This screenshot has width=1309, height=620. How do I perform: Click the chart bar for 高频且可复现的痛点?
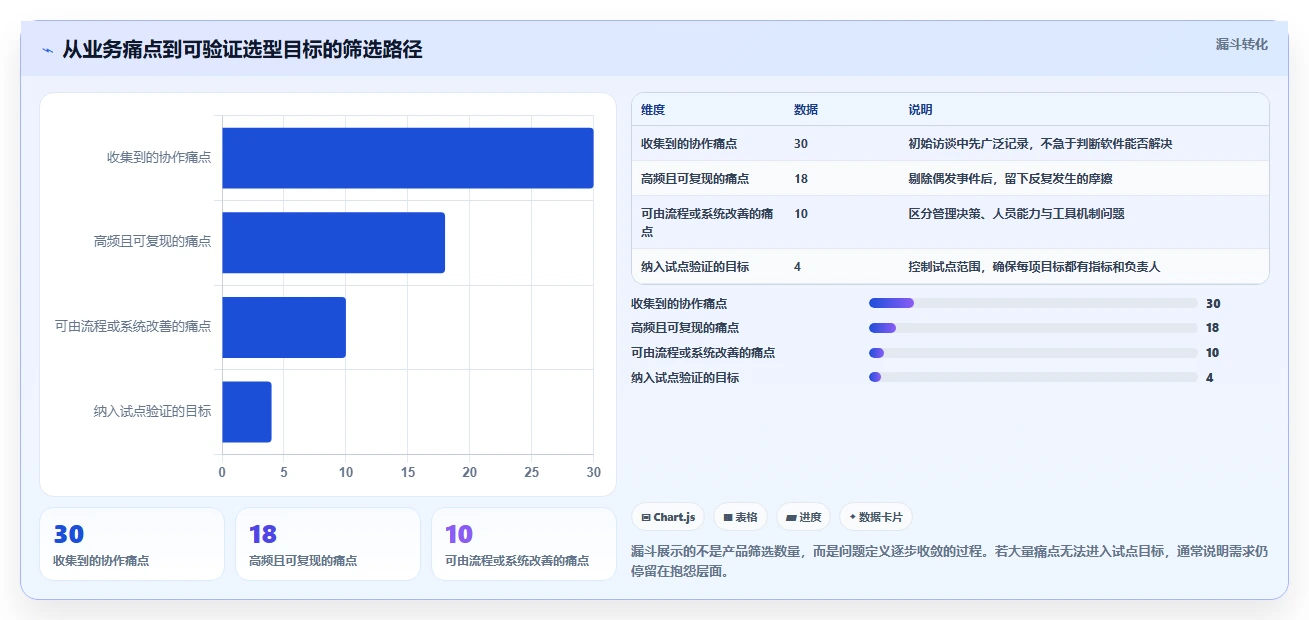click(333, 242)
